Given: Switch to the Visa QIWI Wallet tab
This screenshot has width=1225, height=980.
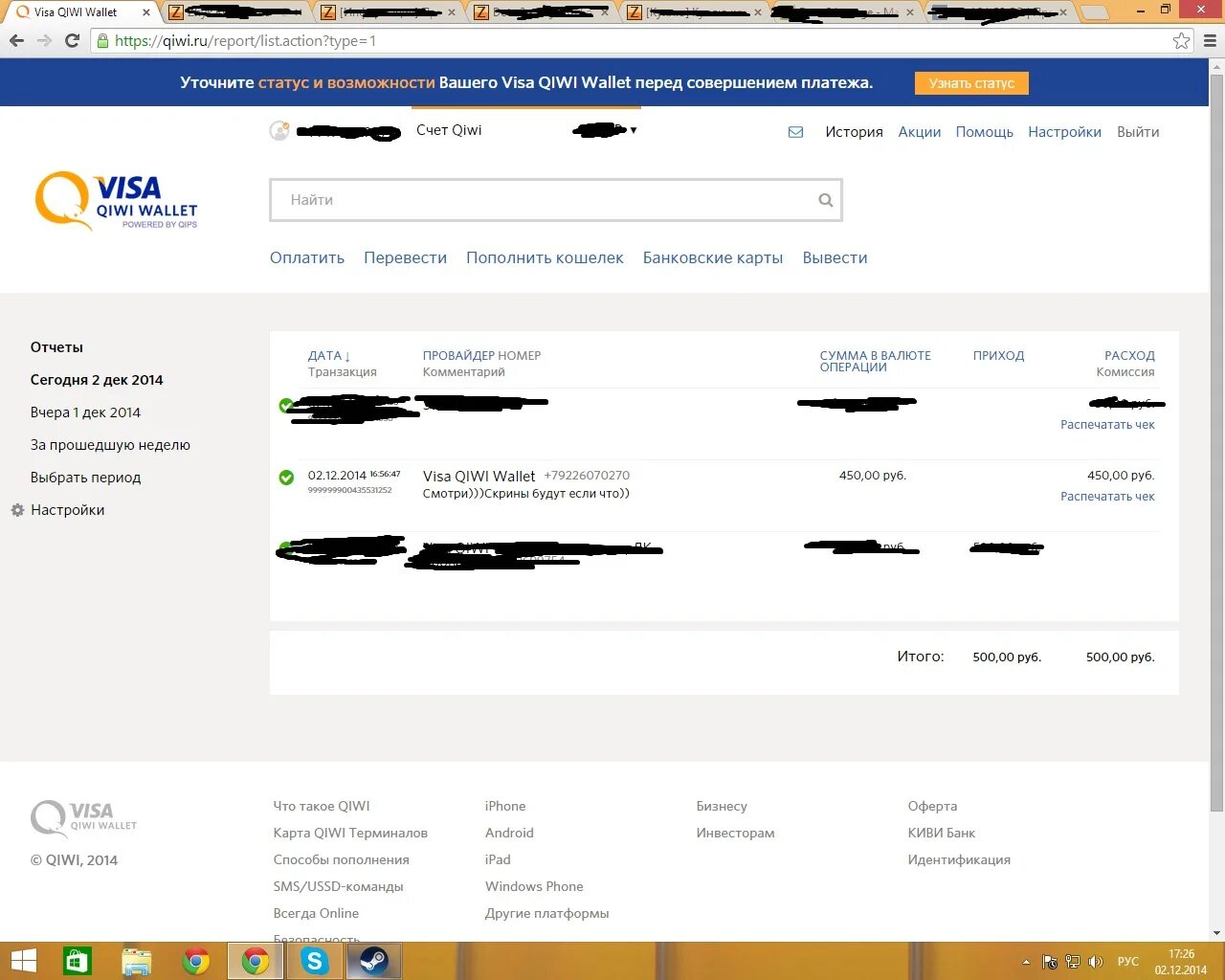Looking at the screenshot, I should tap(81, 11).
